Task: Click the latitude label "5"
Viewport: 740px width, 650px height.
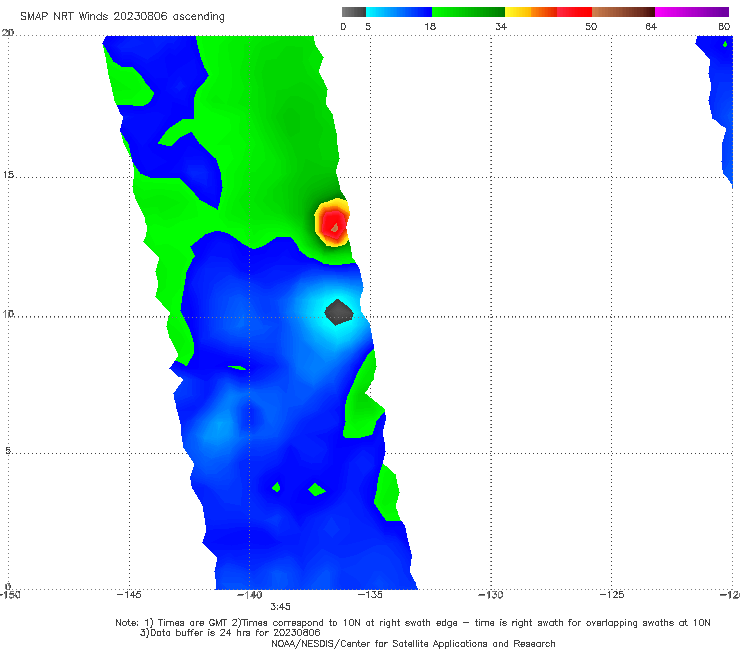Action: click(8, 450)
